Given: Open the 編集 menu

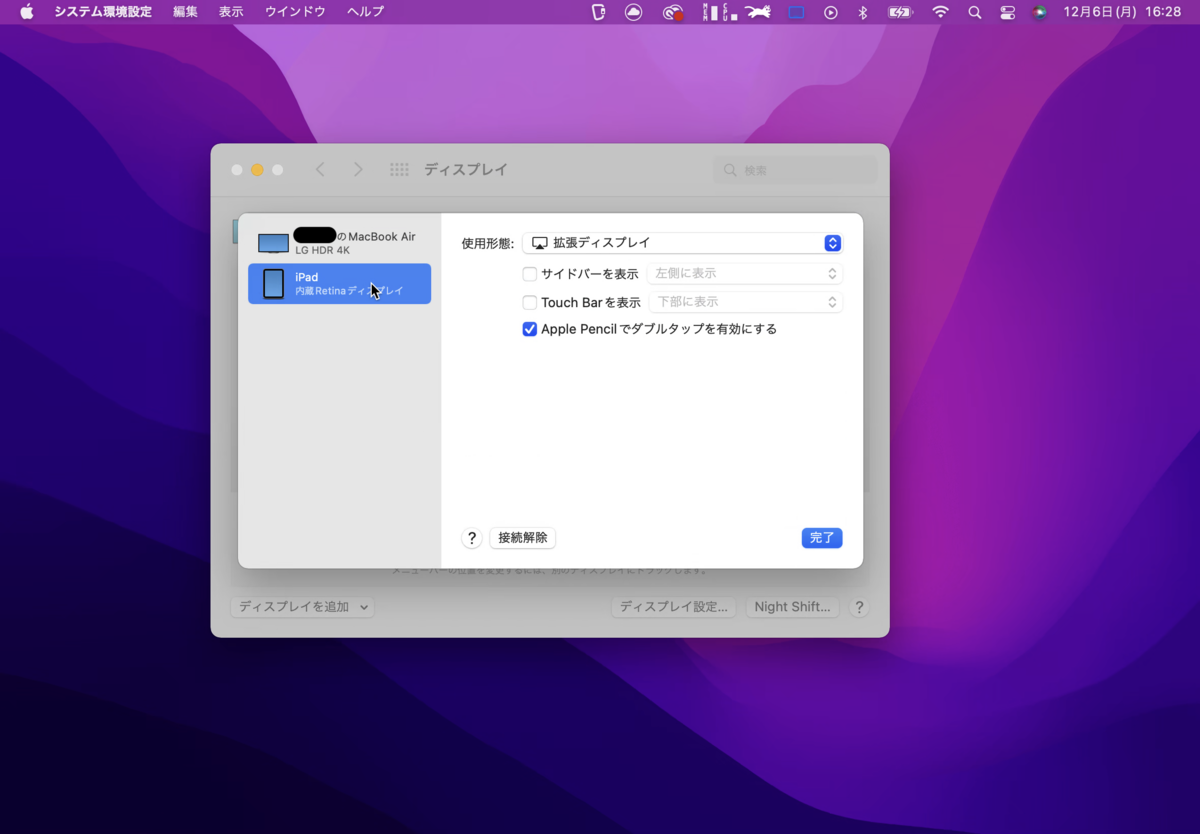Looking at the screenshot, I should [x=185, y=12].
